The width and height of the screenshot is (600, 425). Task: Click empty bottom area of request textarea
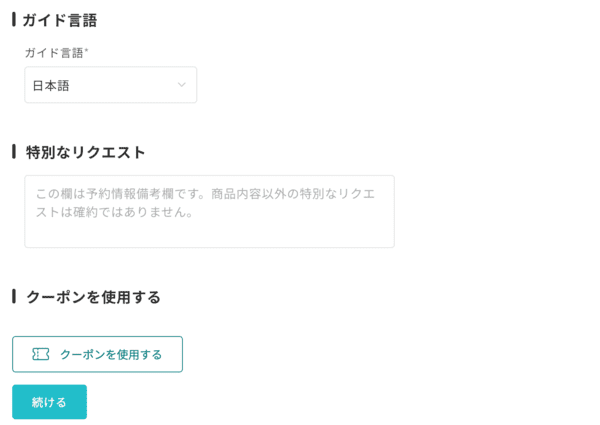pos(209,233)
